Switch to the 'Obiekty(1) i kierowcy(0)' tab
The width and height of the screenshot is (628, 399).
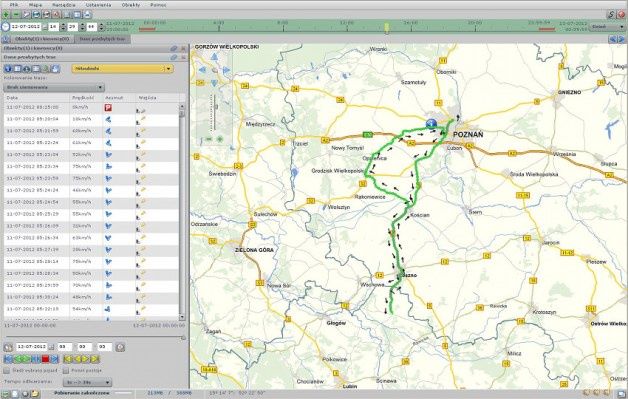pos(42,39)
